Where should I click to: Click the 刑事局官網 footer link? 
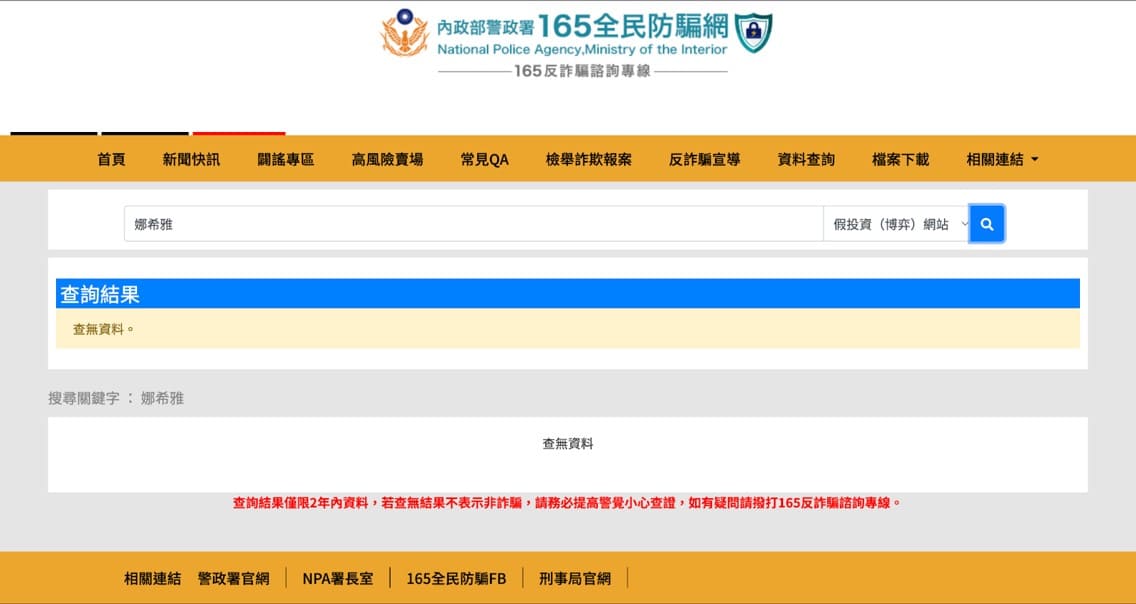(x=575, y=578)
